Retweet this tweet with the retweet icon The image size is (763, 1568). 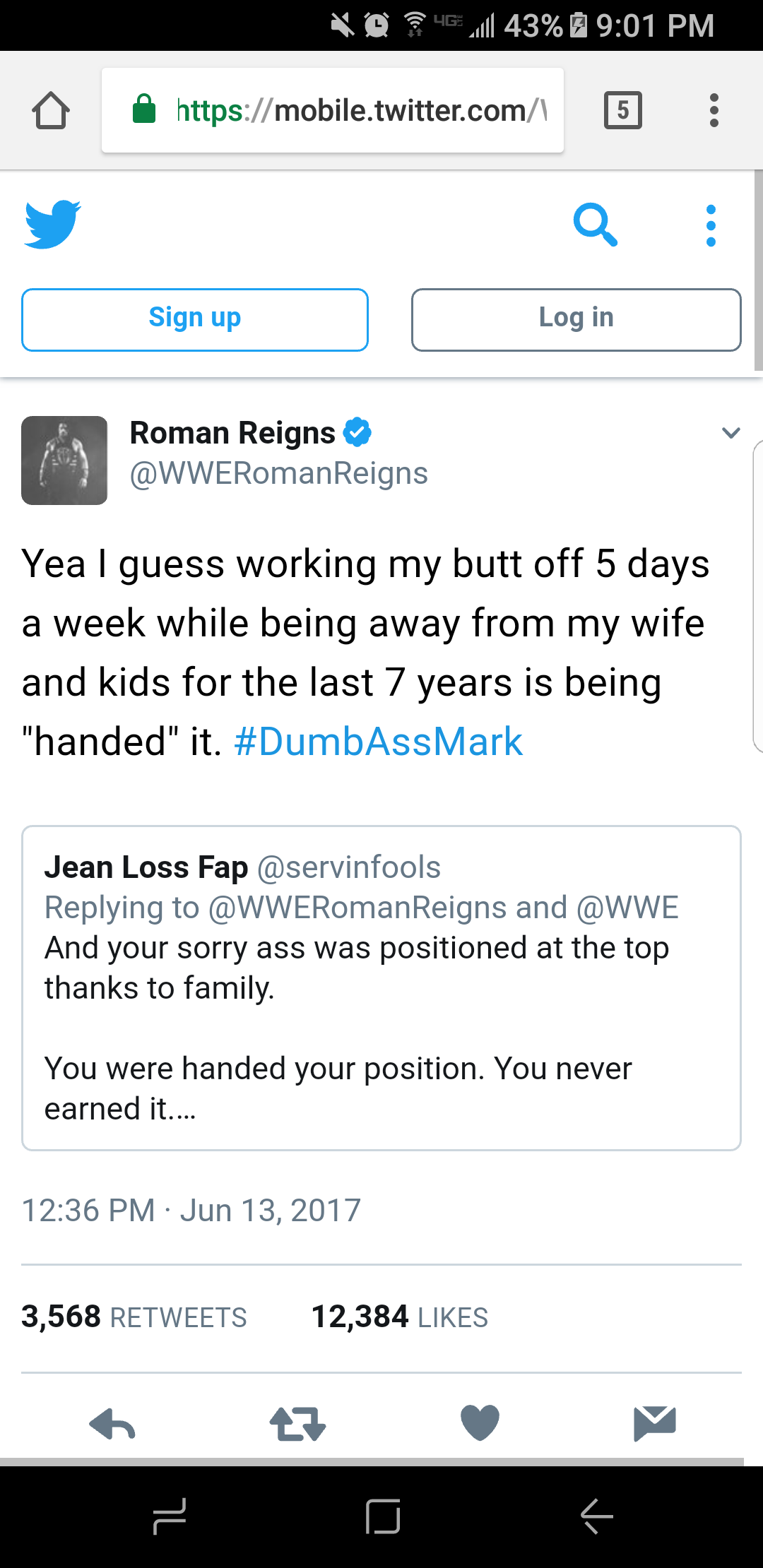click(297, 1423)
